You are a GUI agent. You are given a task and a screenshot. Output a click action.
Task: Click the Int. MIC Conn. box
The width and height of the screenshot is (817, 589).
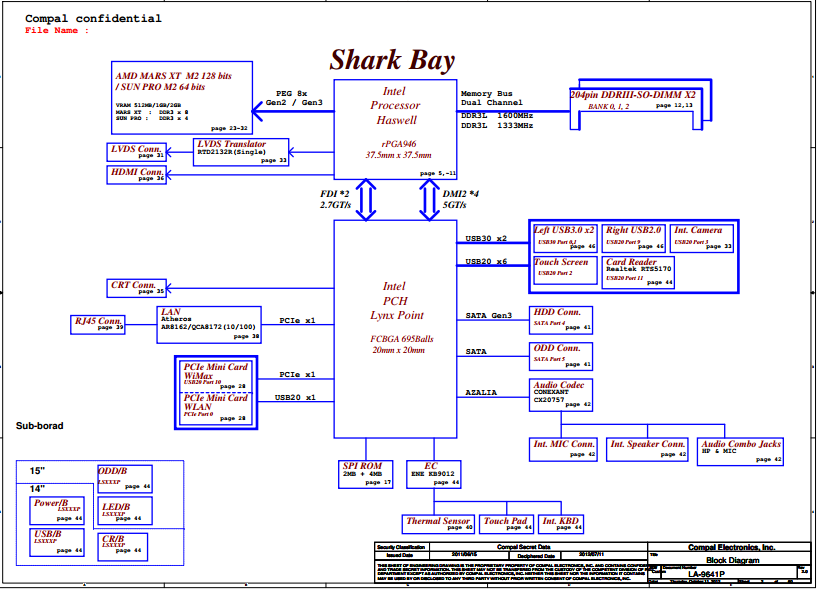[563, 449]
